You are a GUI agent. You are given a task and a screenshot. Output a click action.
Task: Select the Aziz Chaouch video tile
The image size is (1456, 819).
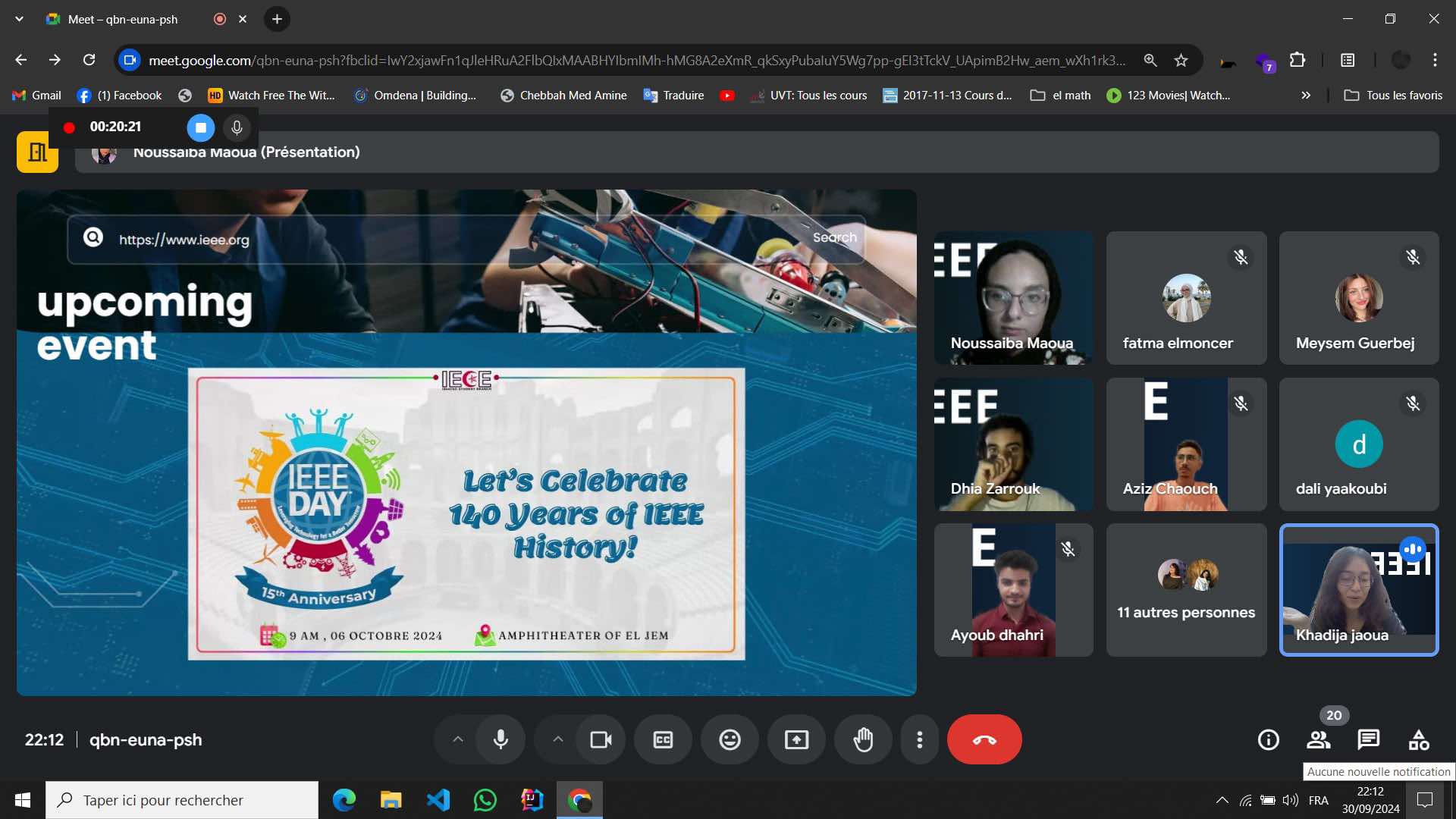click(1186, 444)
